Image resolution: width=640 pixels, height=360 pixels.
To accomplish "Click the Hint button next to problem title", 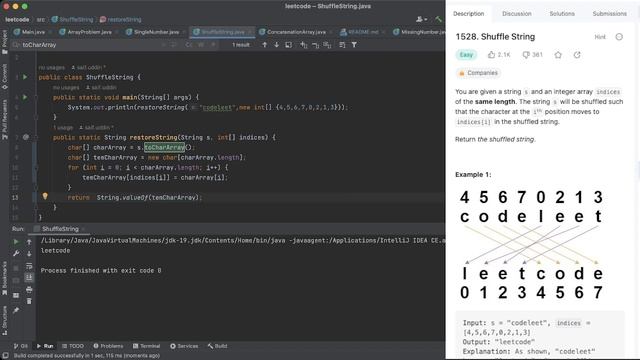I will (600, 37).
